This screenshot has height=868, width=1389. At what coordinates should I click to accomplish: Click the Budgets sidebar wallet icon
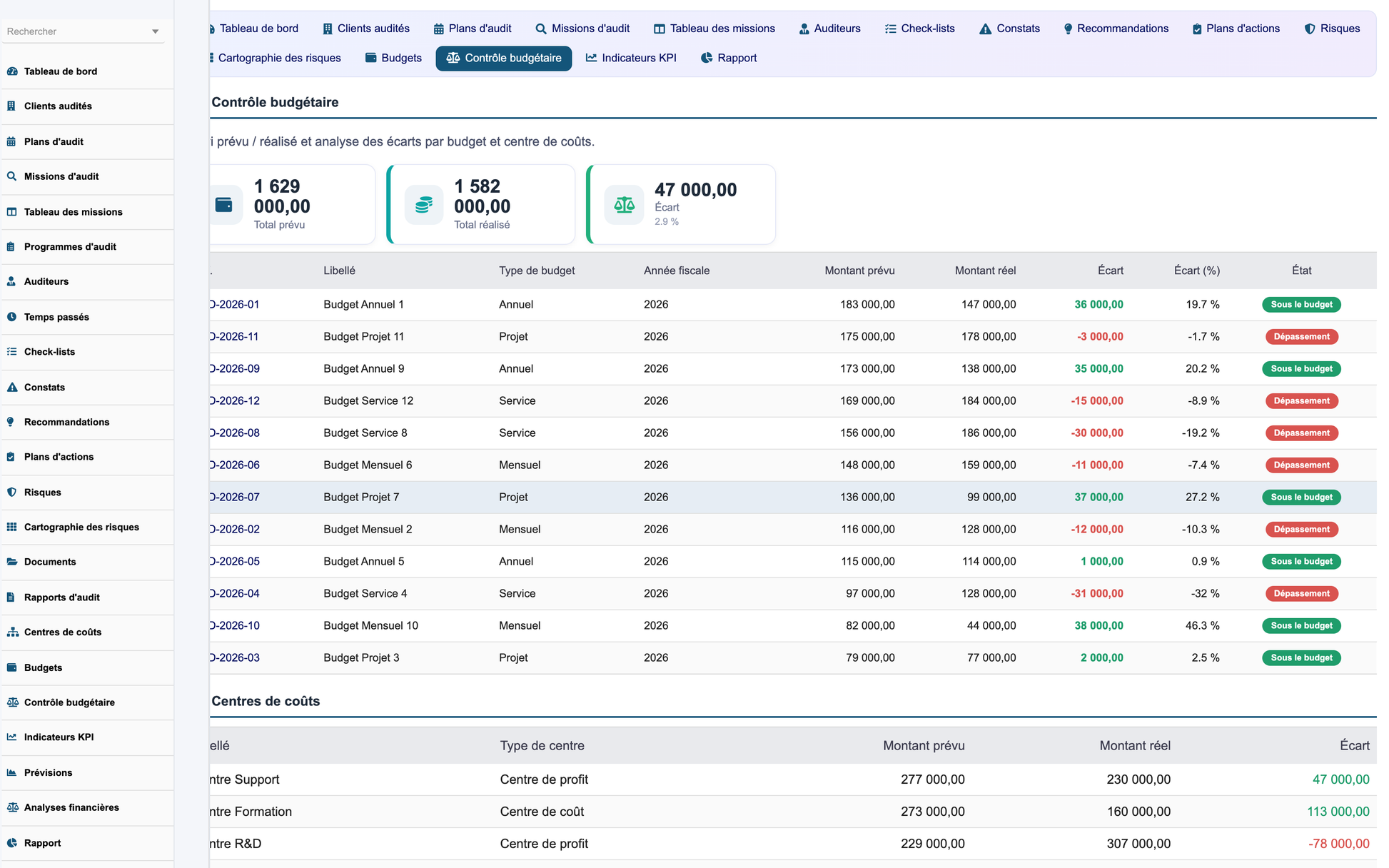coord(11,668)
